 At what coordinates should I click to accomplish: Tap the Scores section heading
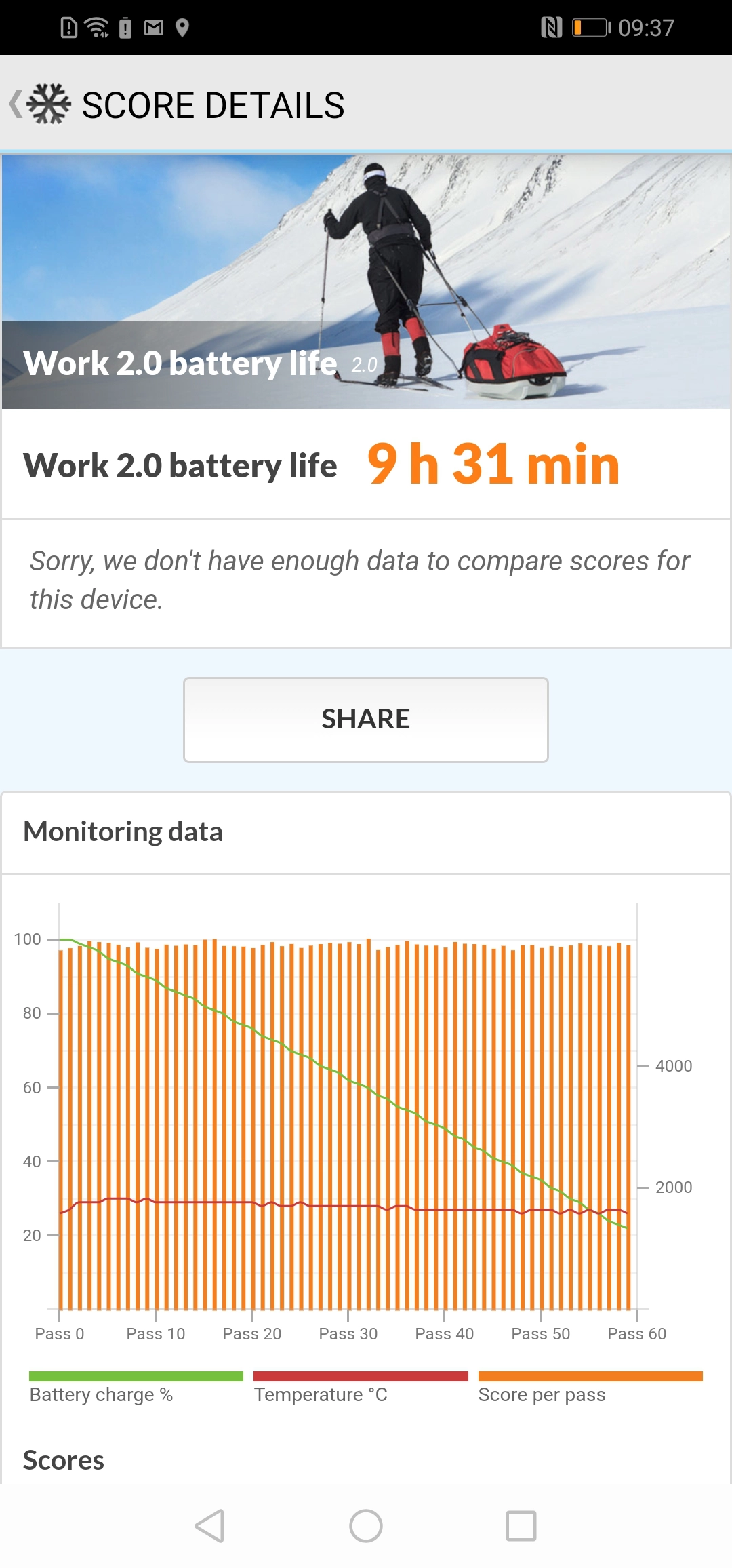click(64, 1460)
